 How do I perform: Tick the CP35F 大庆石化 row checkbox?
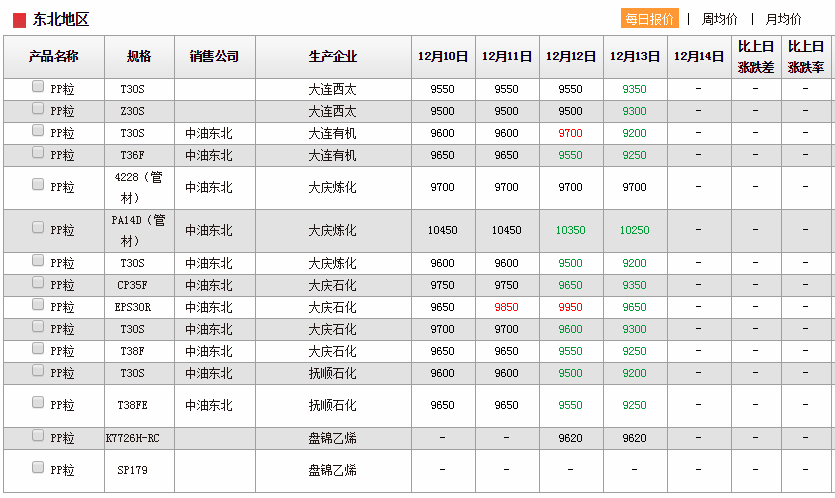coord(38,282)
